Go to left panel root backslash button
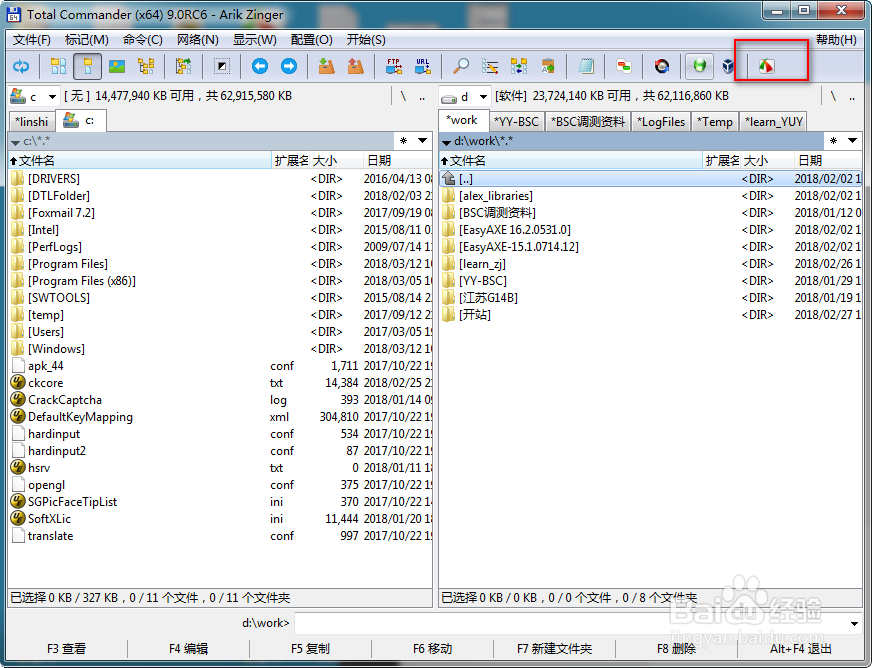The height and width of the screenshot is (668, 872). (403, 97)
